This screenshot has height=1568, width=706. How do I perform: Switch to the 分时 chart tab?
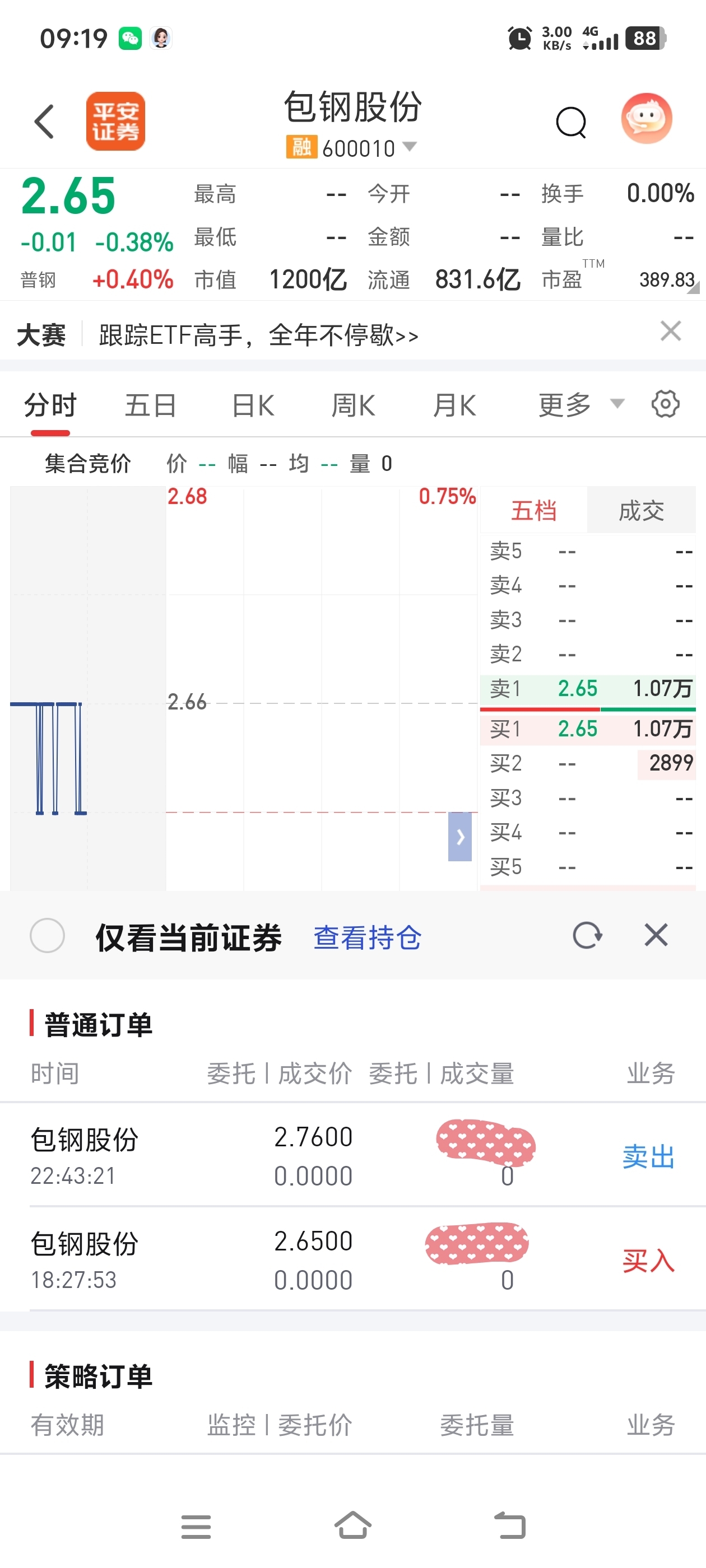[x=50, y=405]
